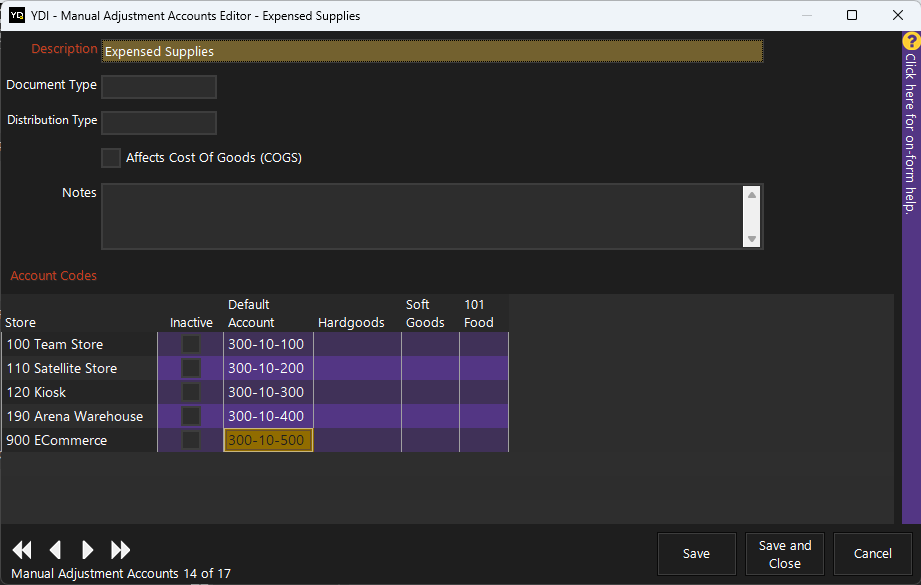Screen dimensions: 921x585
Task: Mark 120 Kiosk as inactive
Action: 190,392
